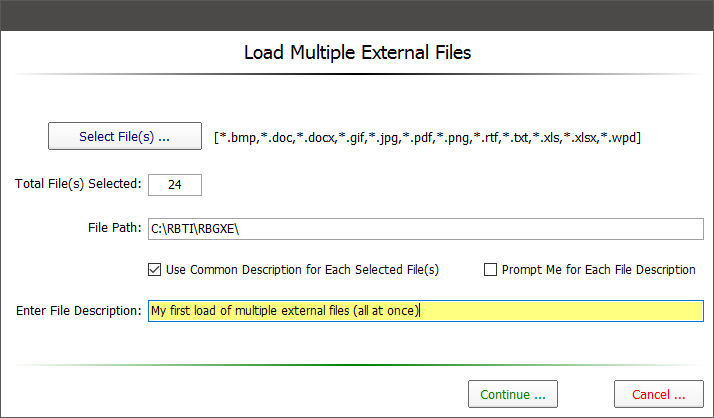The height and width of the screenshot is (418, 714).
Task: Enable Prompt Me for Each File Description box
Action: coord(490,269)
